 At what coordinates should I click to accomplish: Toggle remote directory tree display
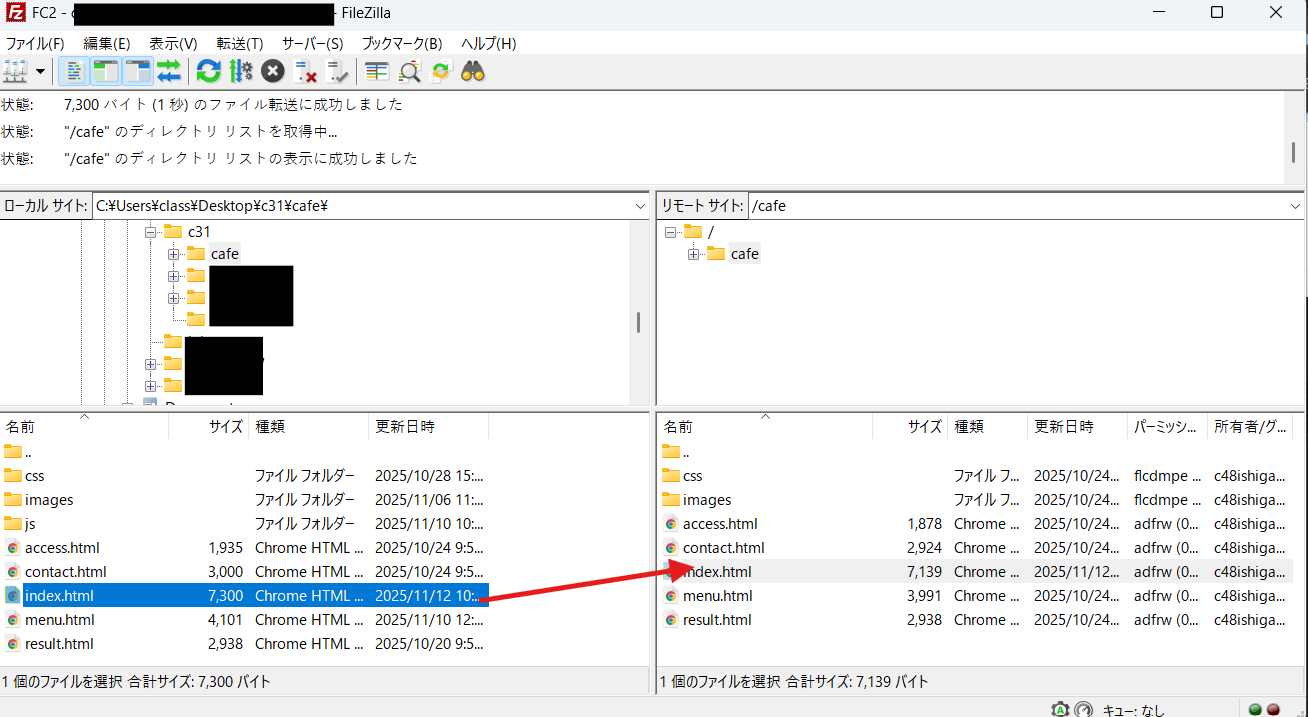tap(137, 71)
